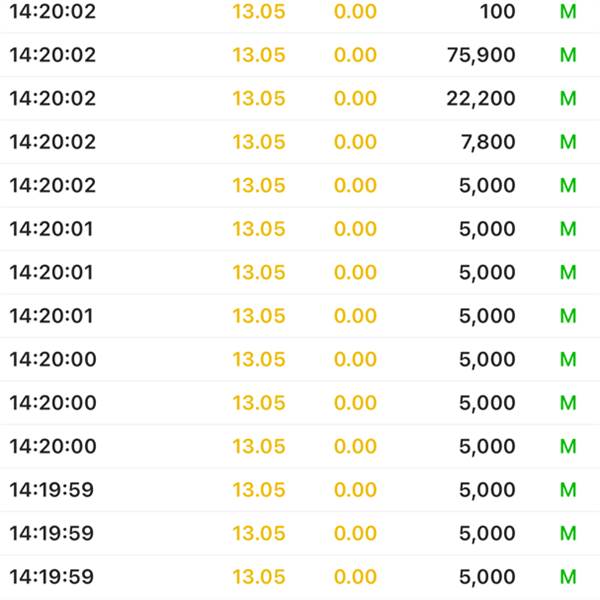Click the green M marker beside 22,200
600x600 pixels.
pos(568,99)
